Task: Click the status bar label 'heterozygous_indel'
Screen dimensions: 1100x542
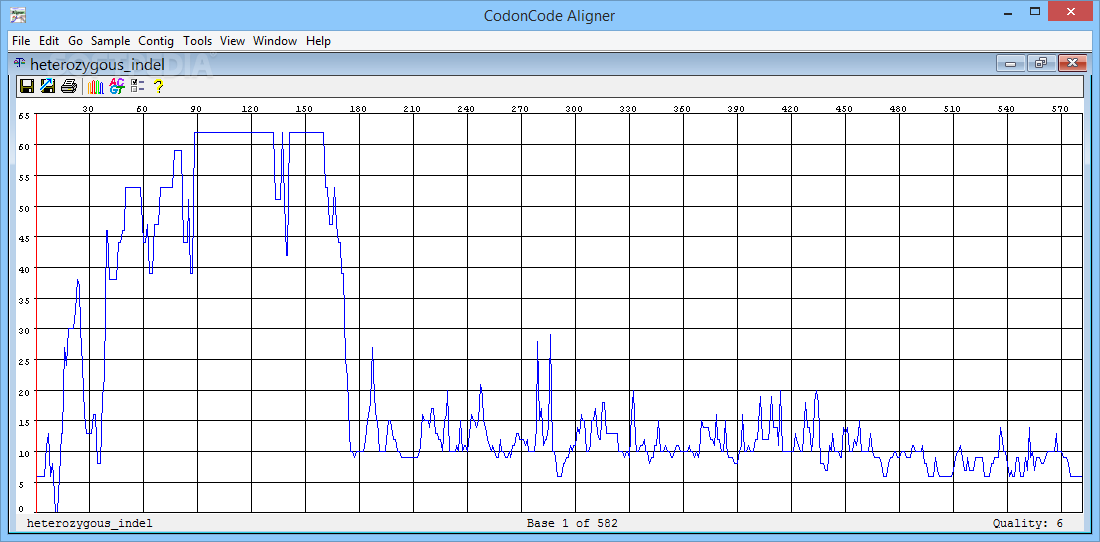Action: (89, 524)
